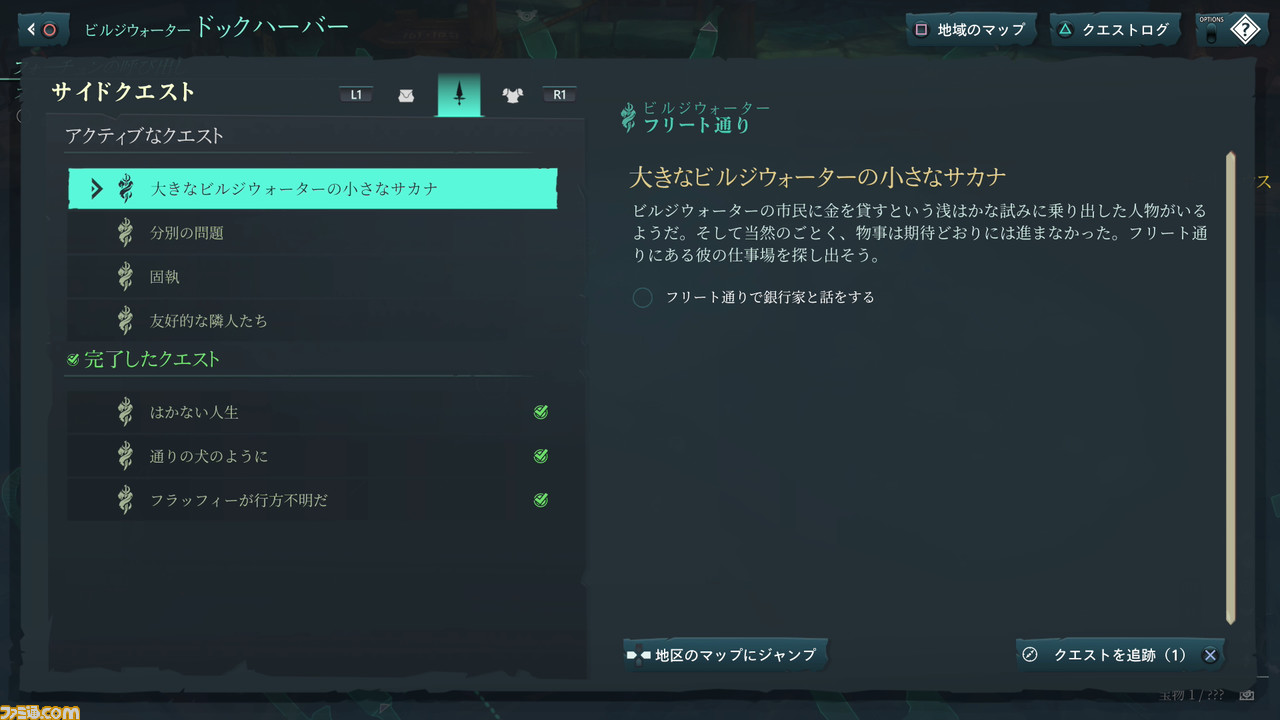Image resolution: width=1280 pixels, height=720 pixels.
Task: Select quest 大きなビルジウォーターの小さなサカナ
Action: coord(313,188)
